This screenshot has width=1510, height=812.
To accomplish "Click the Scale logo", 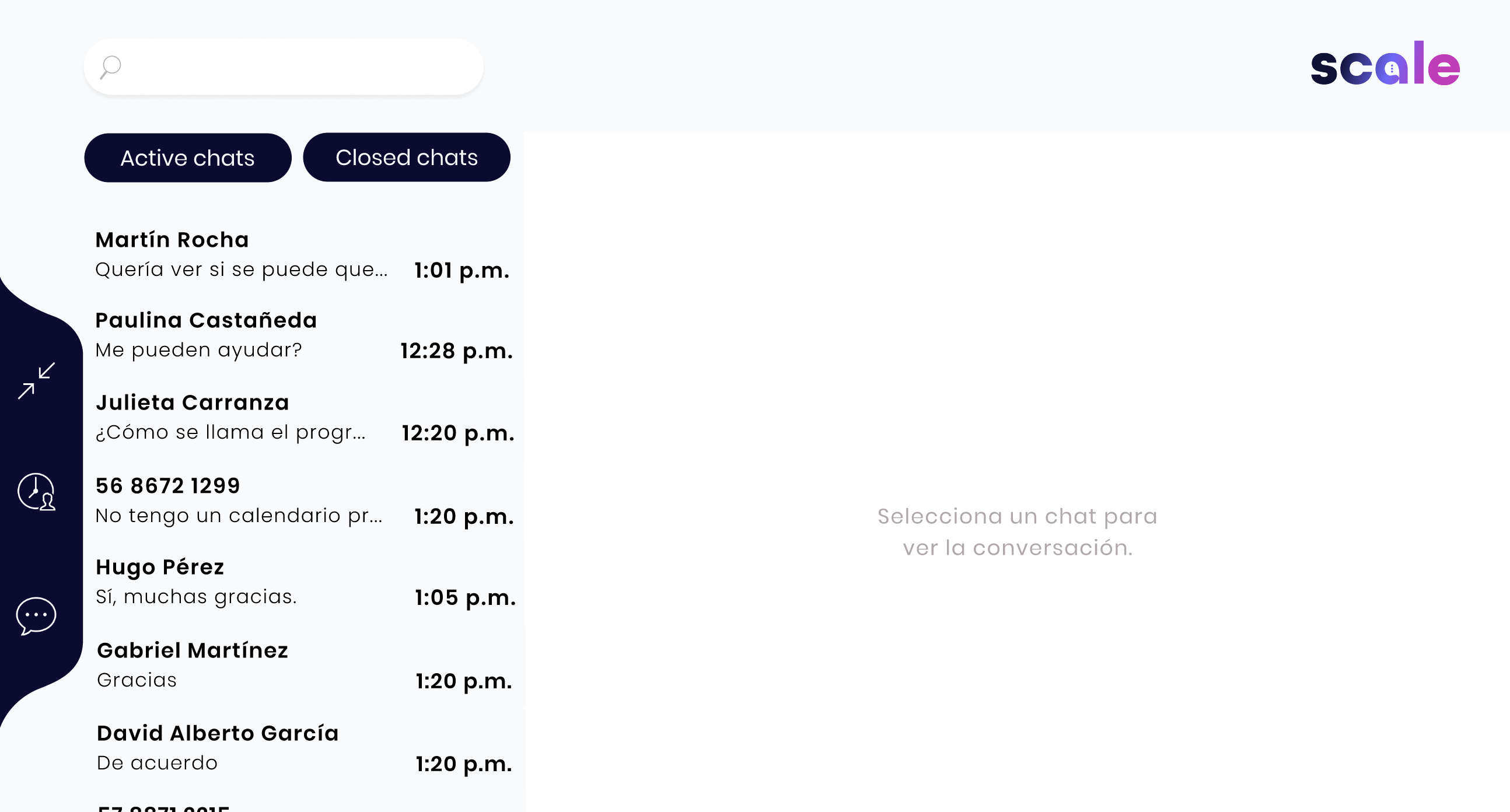I will click(x=1385, y=63).
